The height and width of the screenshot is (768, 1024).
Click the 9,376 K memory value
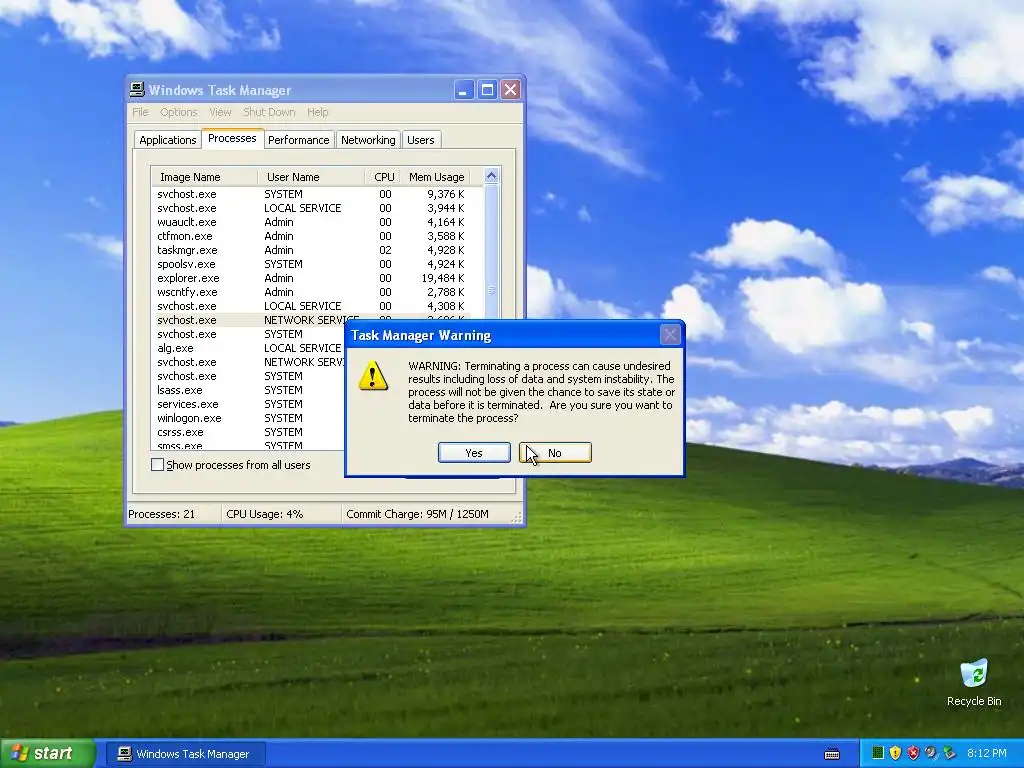pos(445,194)
